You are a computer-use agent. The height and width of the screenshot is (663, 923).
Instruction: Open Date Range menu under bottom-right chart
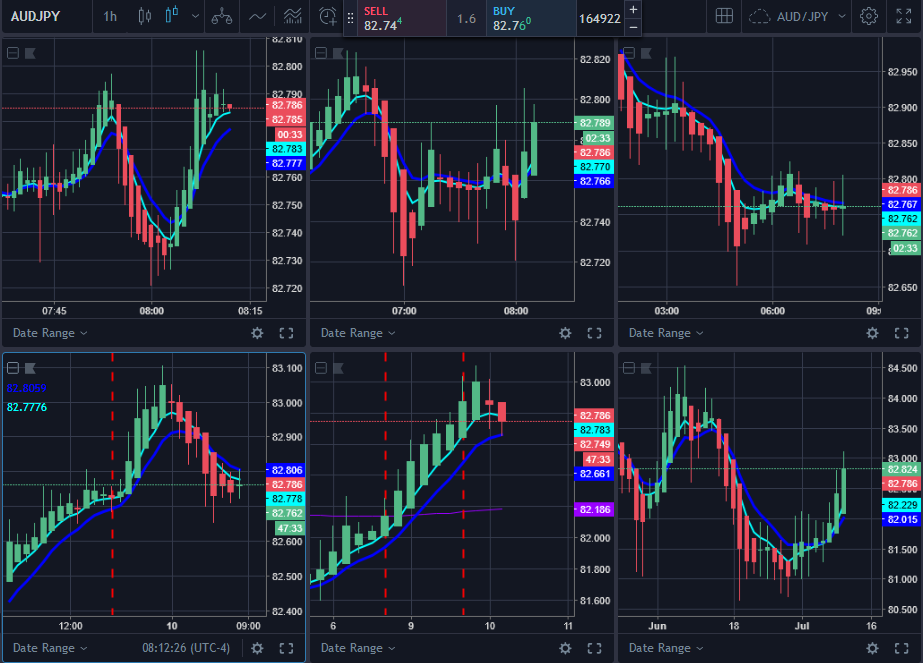[x=666, y=648]
